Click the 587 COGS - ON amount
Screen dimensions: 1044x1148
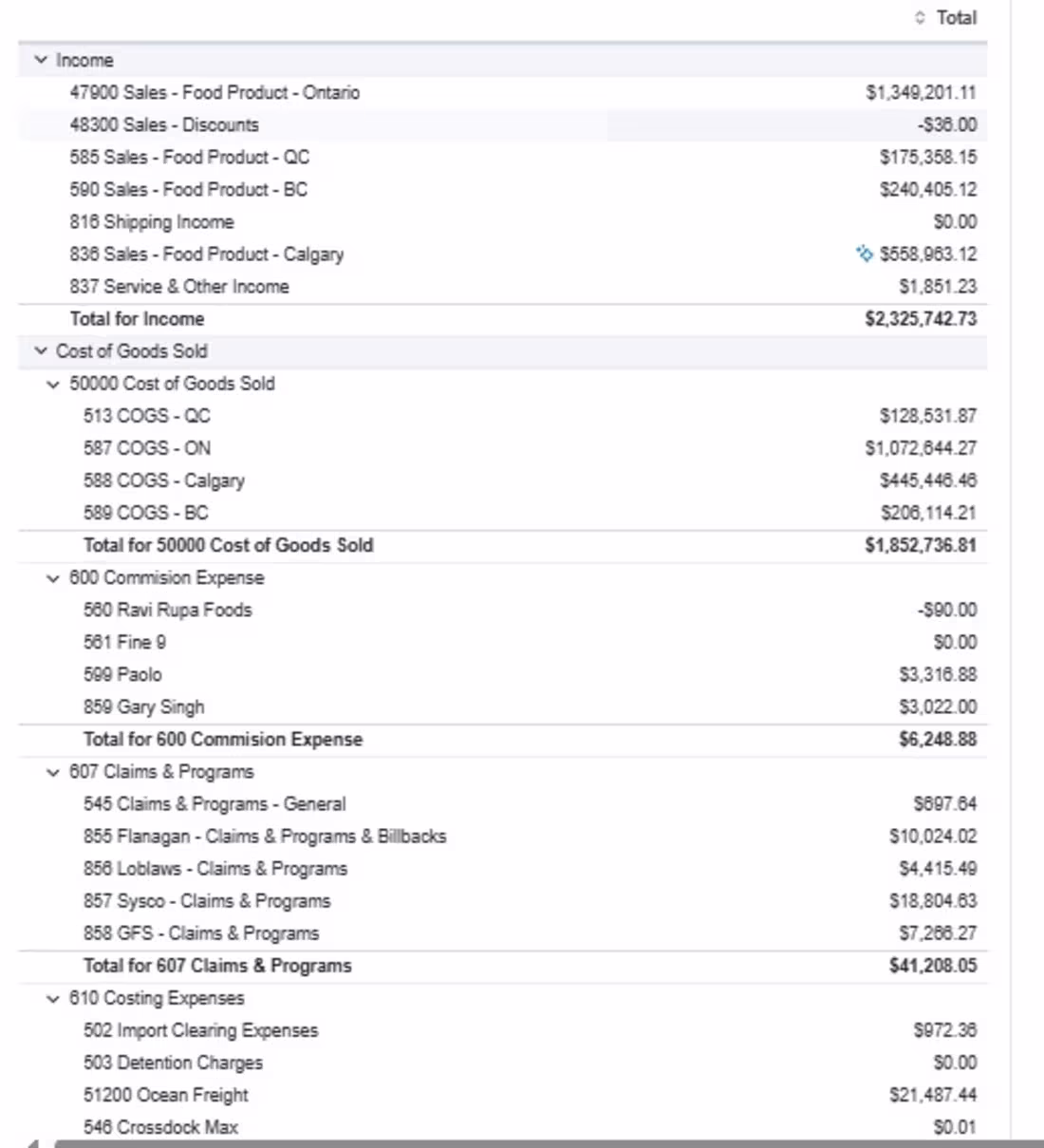click(x=921, y=448)
